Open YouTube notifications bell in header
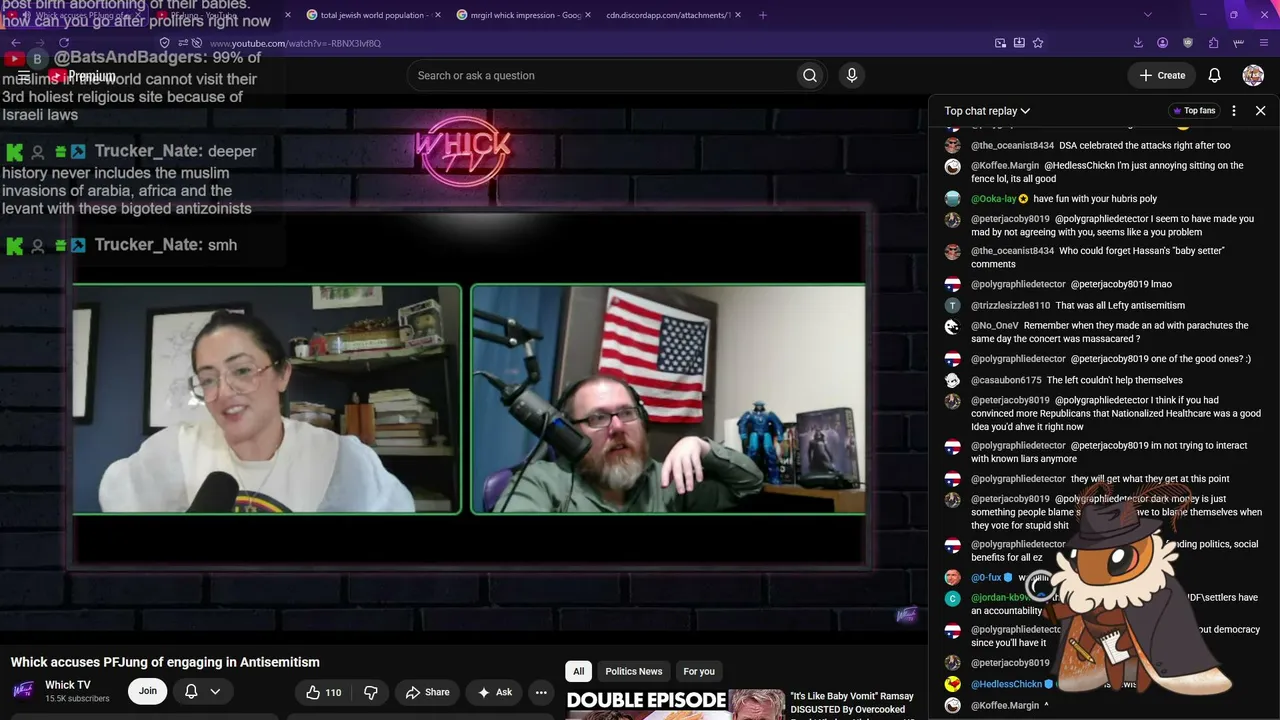 point(1214,75)
